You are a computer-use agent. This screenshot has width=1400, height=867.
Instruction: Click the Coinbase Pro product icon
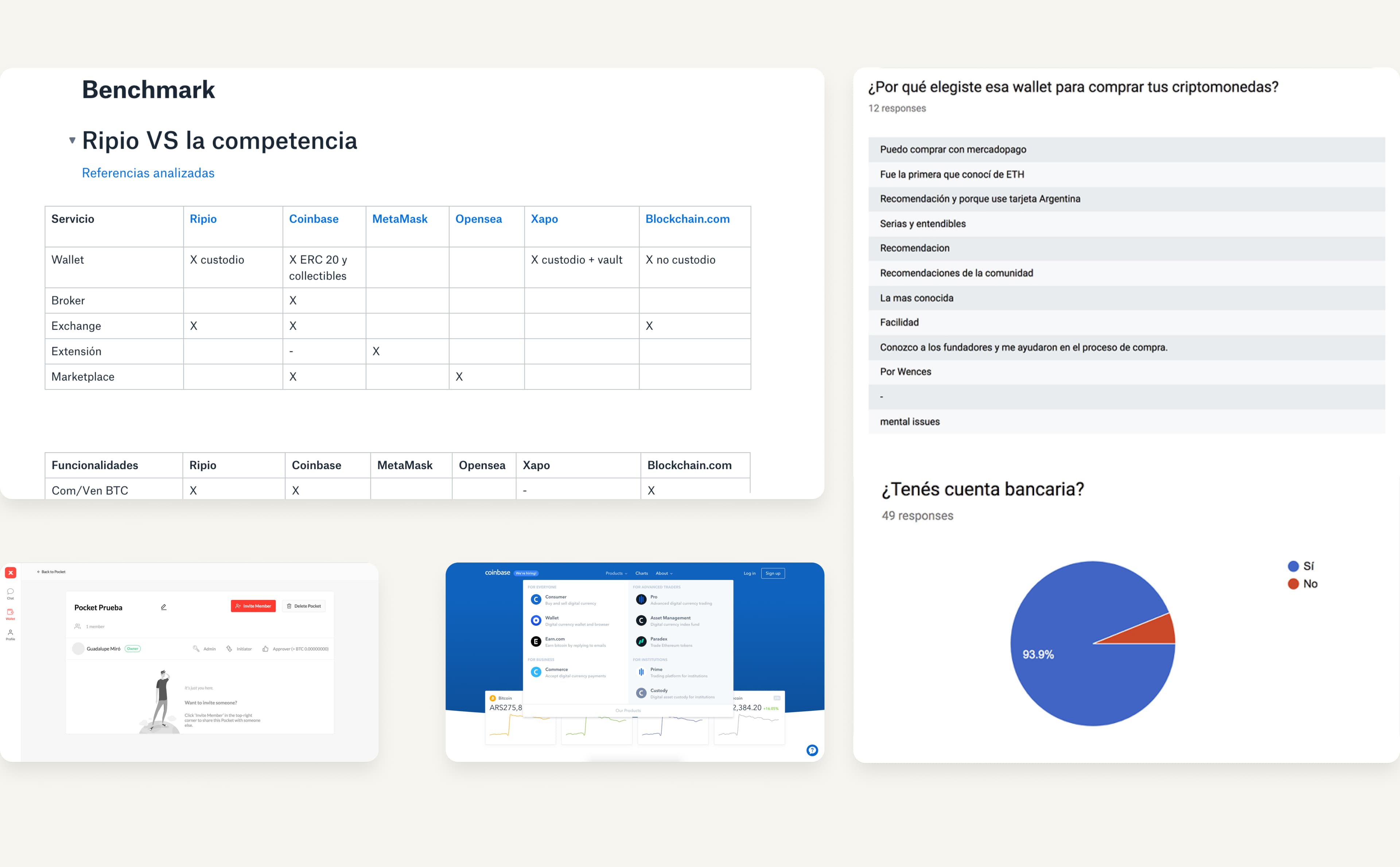(641, 599)
